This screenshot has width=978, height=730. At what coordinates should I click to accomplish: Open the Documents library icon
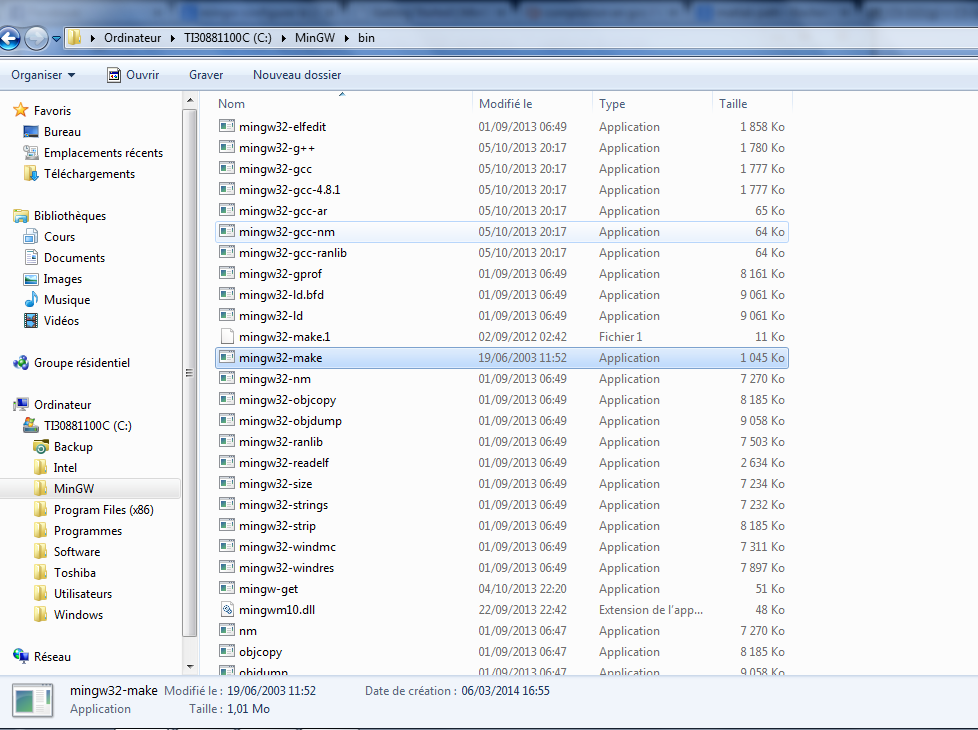click(x=31, y=258)
